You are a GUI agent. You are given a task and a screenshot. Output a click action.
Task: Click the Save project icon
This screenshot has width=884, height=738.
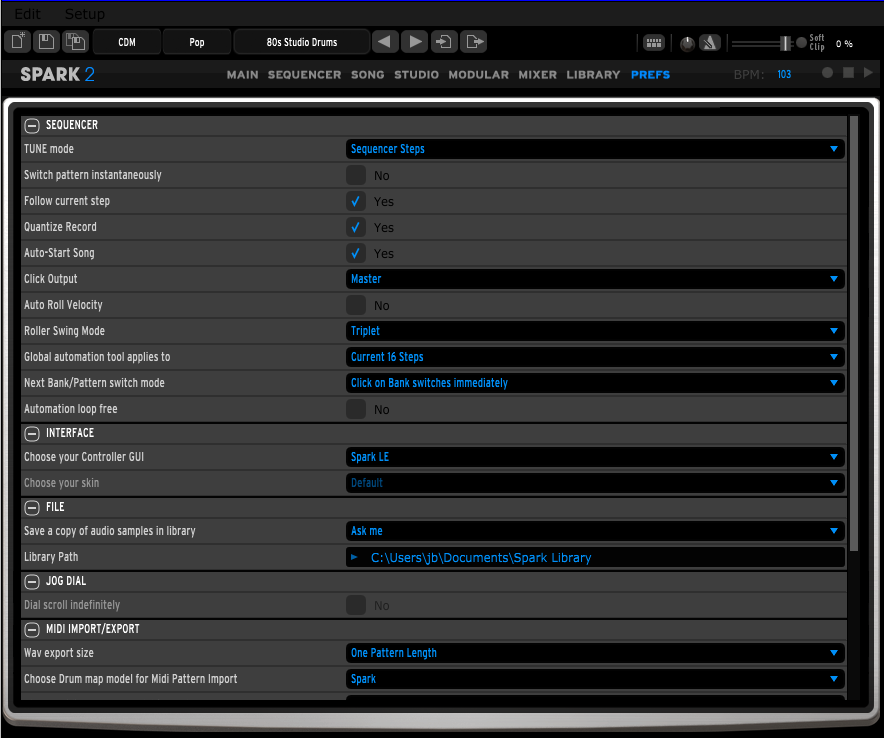click(46, 42)
